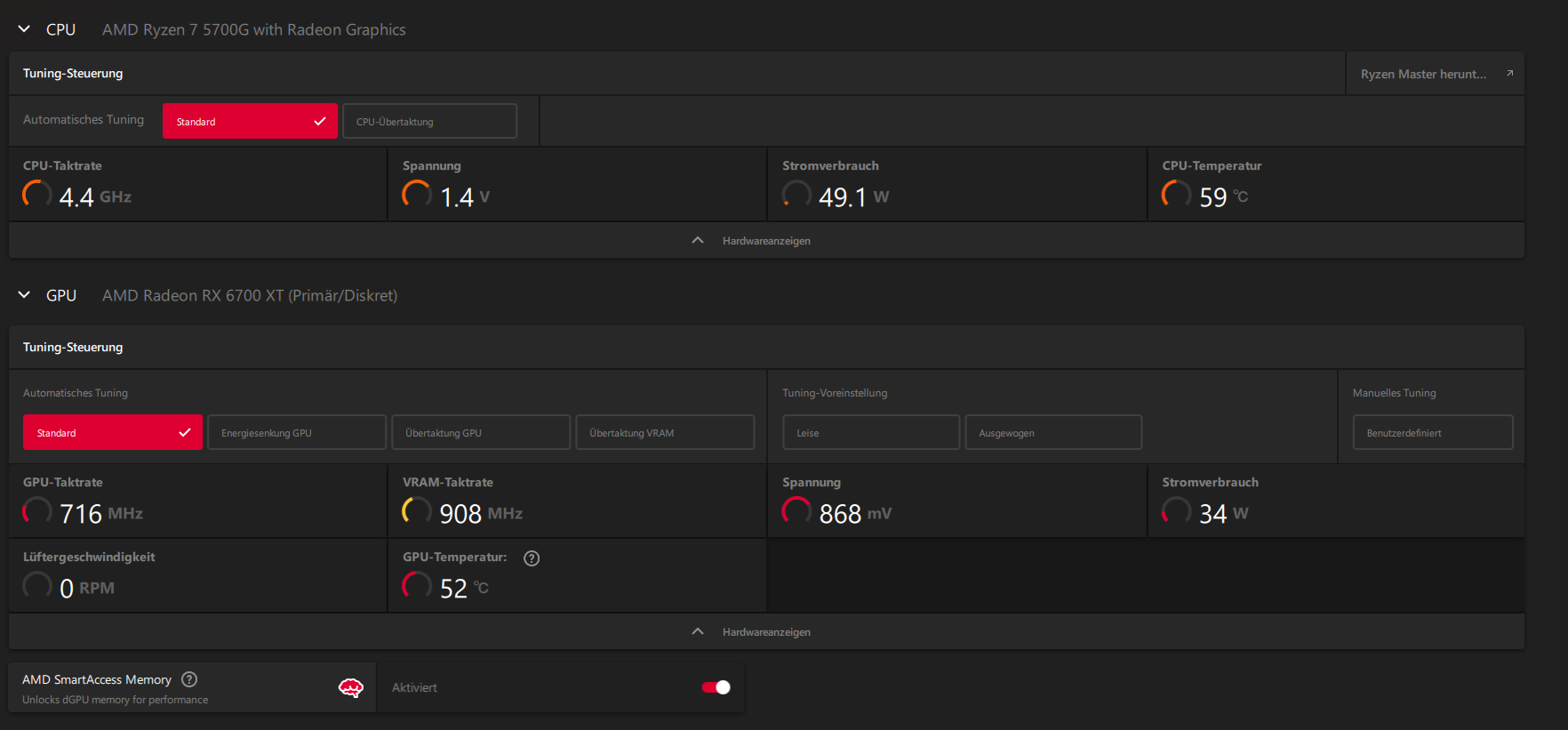Click the GPU-Taktrate gauge icon

click(37, 511)
